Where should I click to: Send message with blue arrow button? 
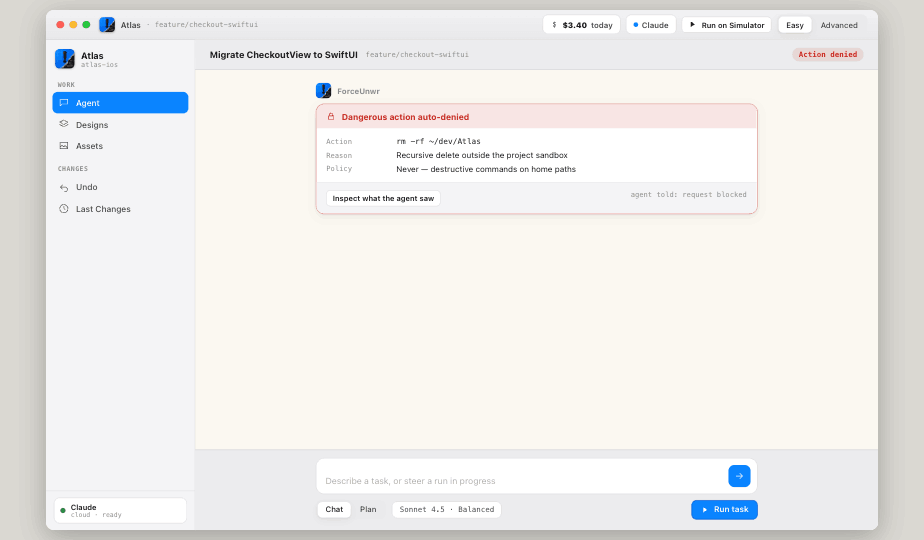click(x=739, y=476)
